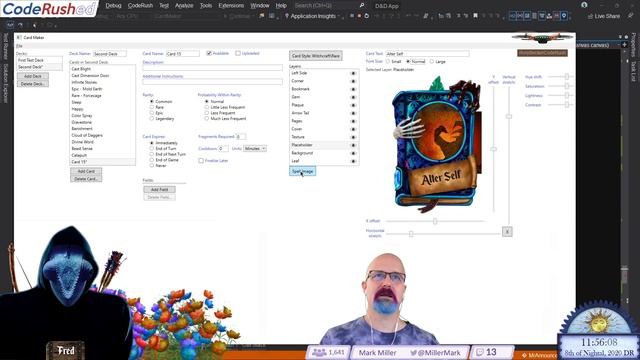The image size is (640, 360).
Task: Click the Add Deck button
Action: tap(33, 76)
